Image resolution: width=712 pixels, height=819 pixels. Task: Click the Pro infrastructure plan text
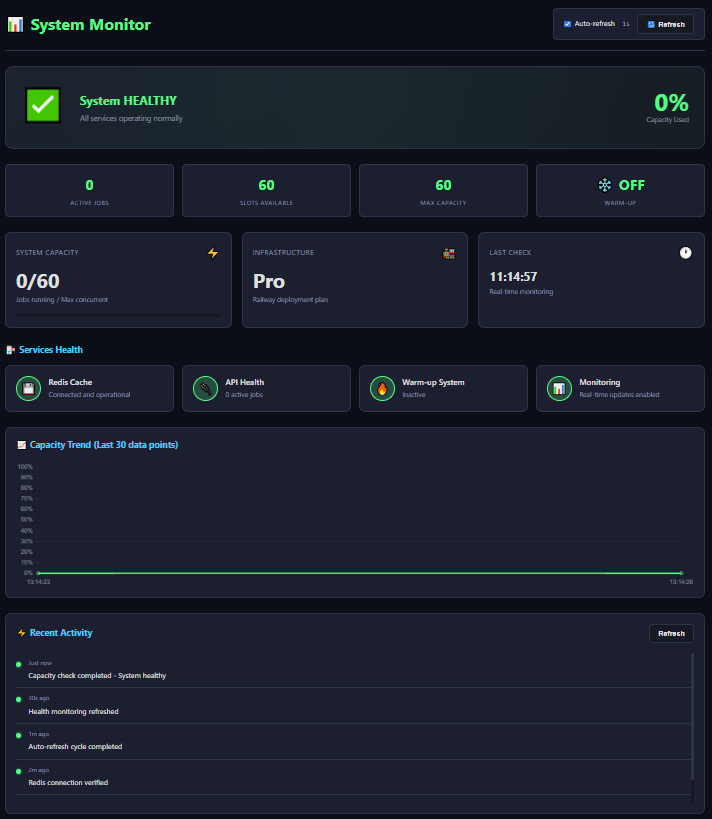coord(269,282)
